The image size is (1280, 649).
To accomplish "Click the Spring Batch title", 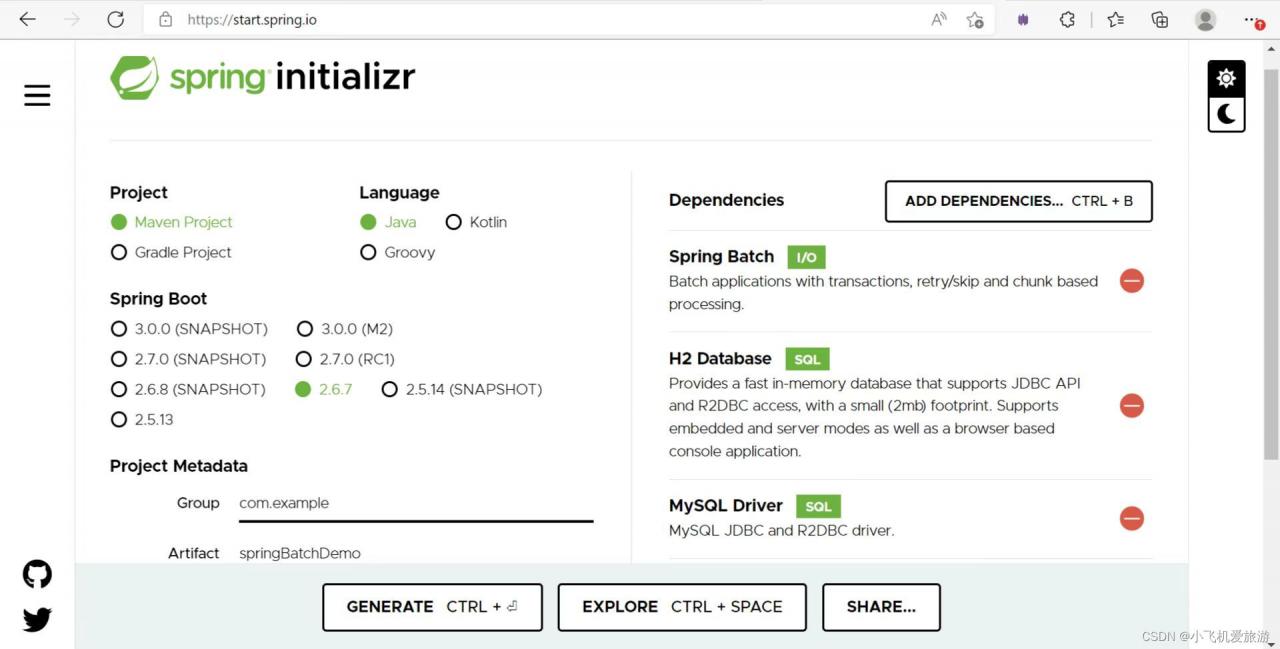I will click(x=721, y=257).
